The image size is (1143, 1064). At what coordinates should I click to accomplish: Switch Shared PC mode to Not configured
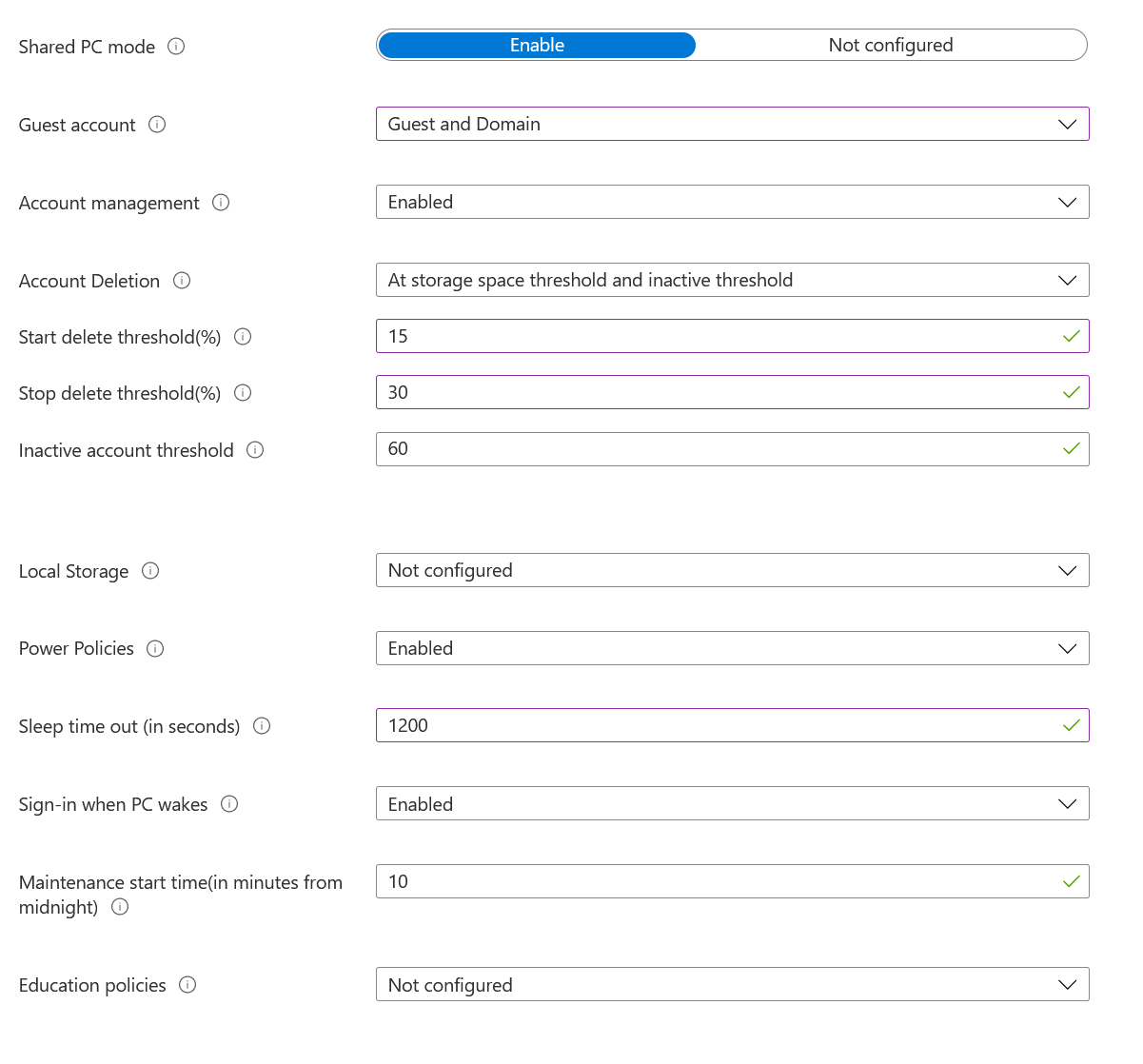(x=890, y=46)
